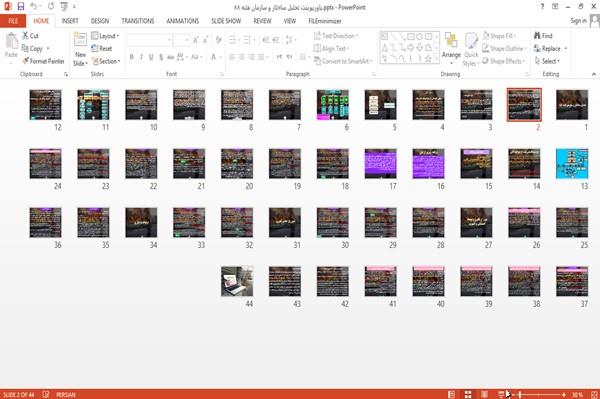Switch to the DESIGN ribbon tab
Screen dimensions: 600x399
click(100, 21)
